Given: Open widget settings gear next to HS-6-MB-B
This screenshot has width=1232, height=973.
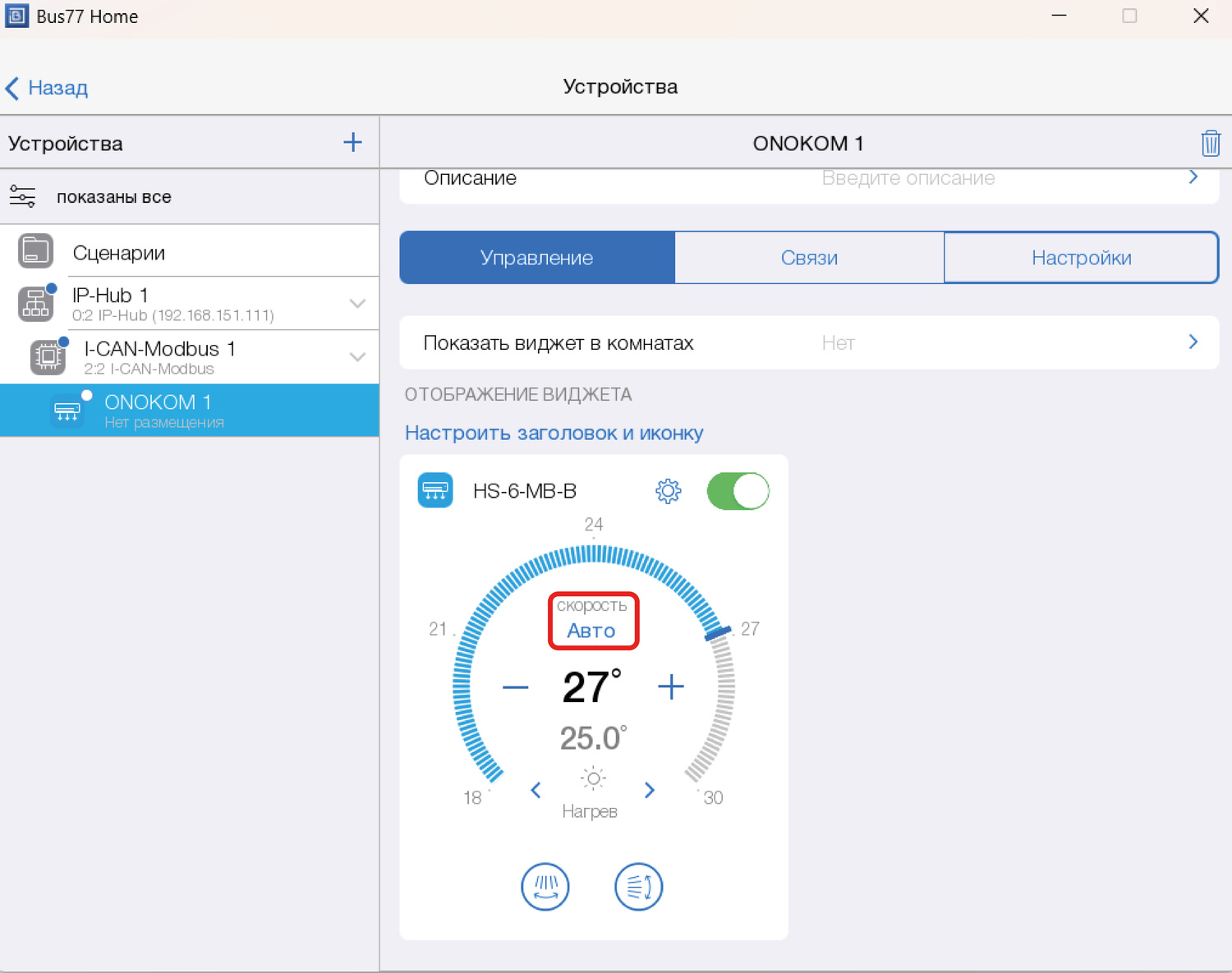Looking at the screenshot, I should [668, 491].
